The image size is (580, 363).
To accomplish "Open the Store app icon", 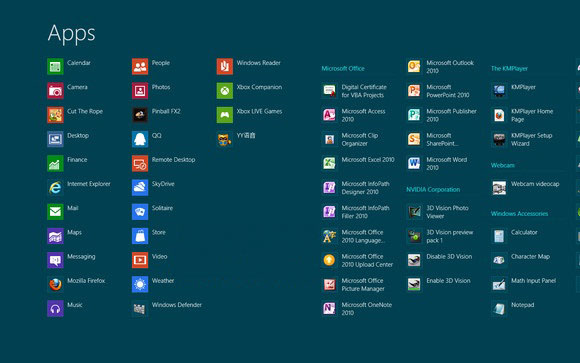I will [140, 236].
